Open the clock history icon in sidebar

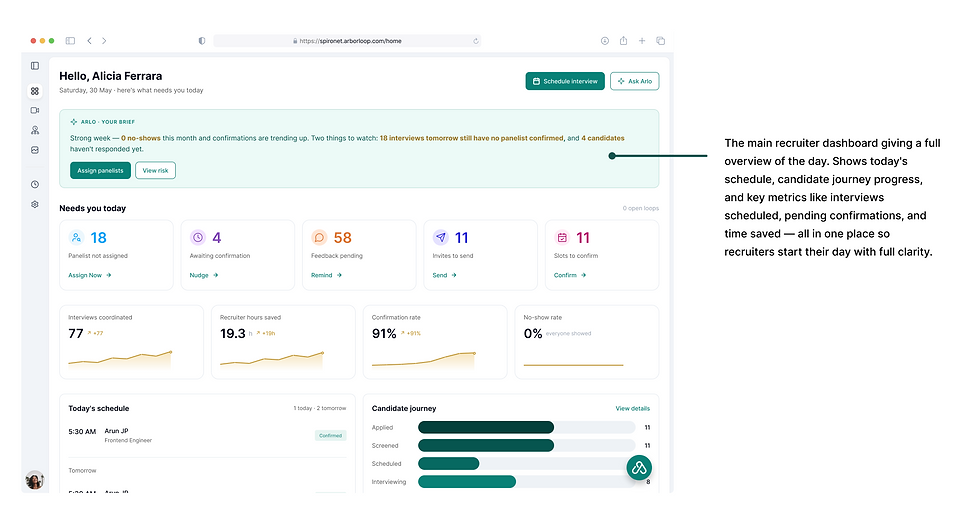[35, 184]
